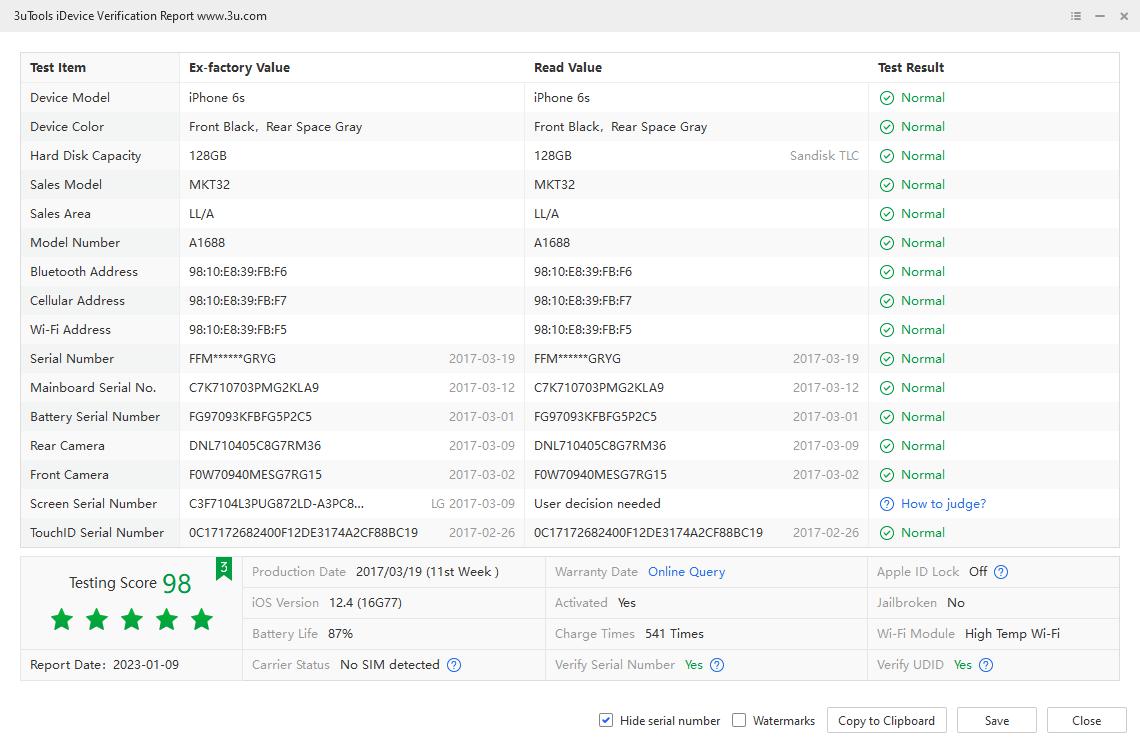Click the Jailbroken No value

(955, 603)
